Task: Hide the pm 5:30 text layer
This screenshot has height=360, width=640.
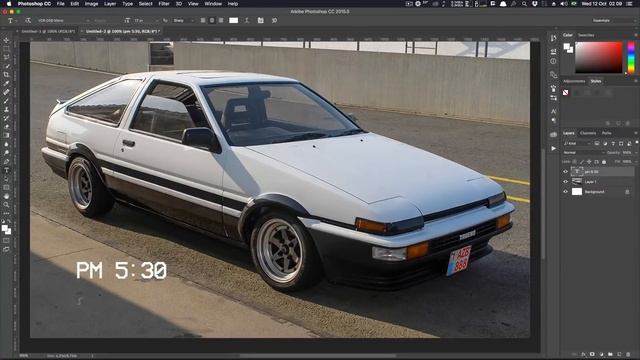Action: (x=565, y=172)
